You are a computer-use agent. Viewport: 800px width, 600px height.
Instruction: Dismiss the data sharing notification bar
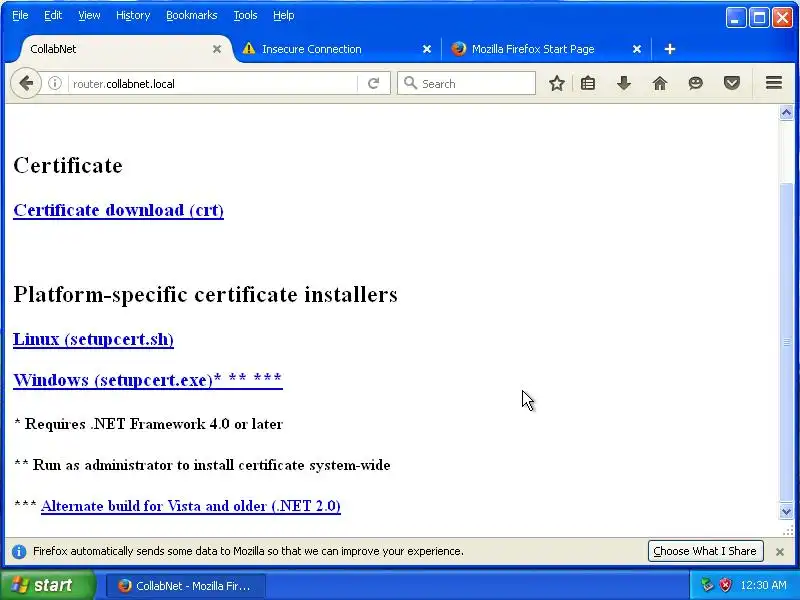coord(780,552)
